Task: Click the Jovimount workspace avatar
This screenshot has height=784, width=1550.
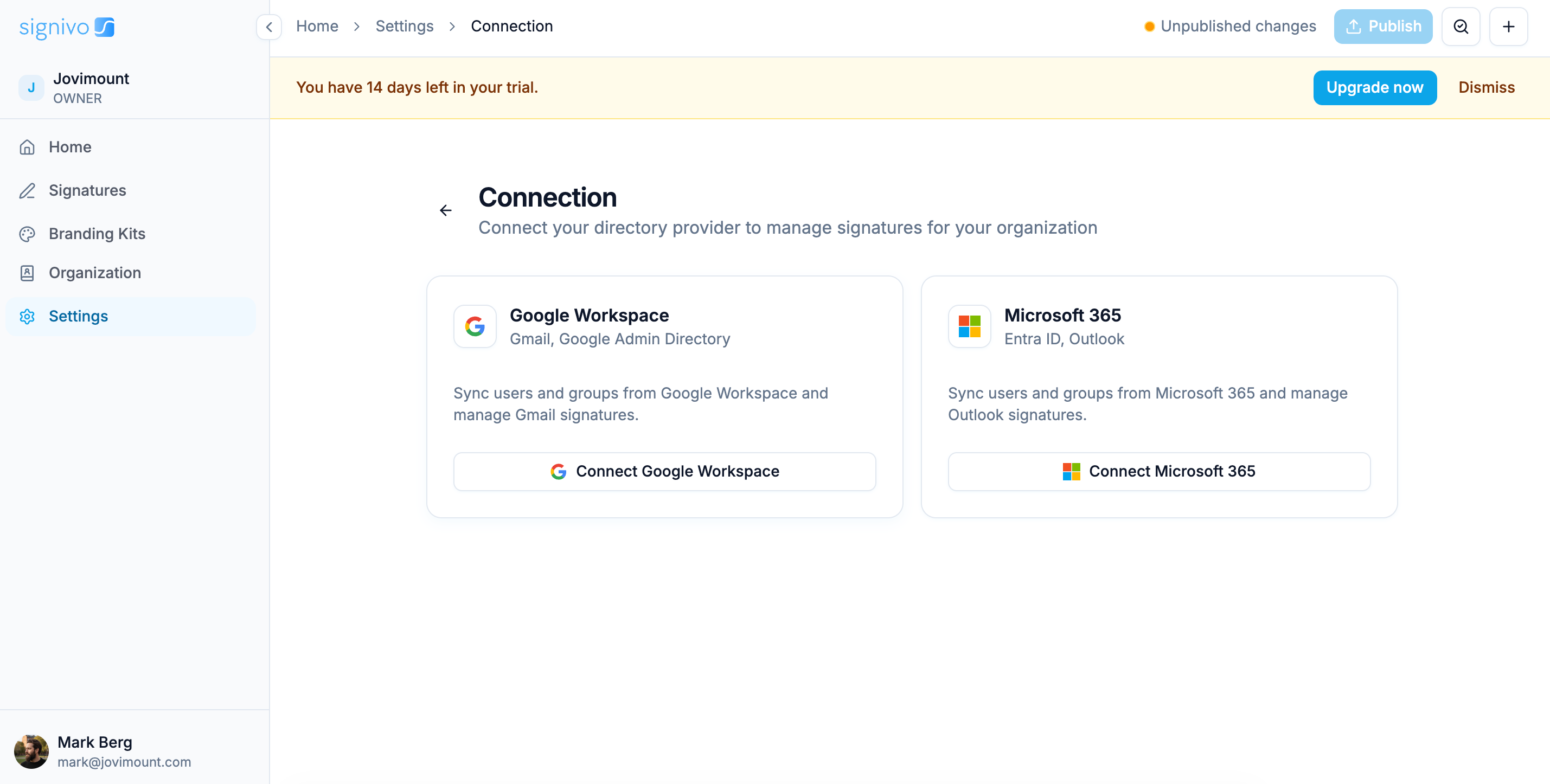Action: 31,88
